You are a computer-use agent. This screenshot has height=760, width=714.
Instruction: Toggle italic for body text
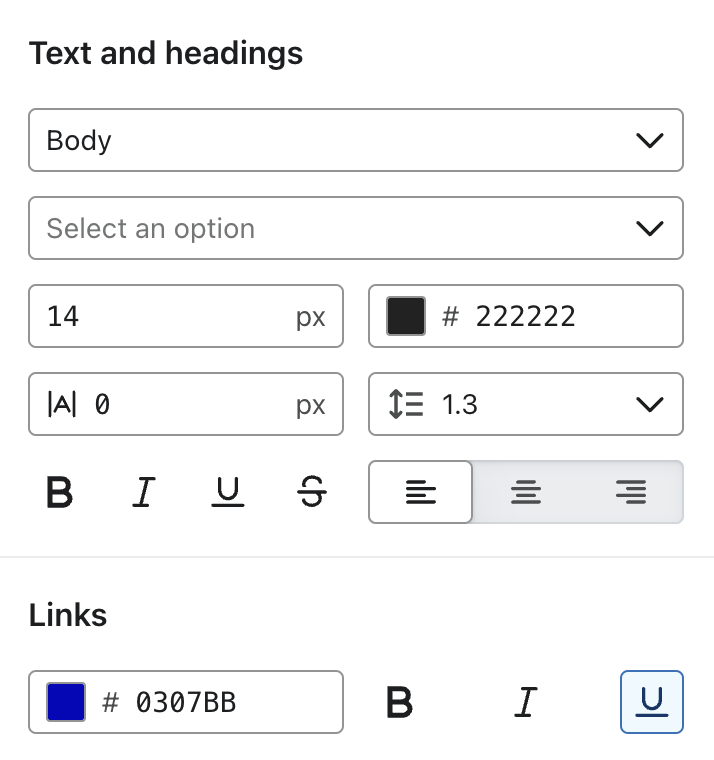[x=144, y=492]
